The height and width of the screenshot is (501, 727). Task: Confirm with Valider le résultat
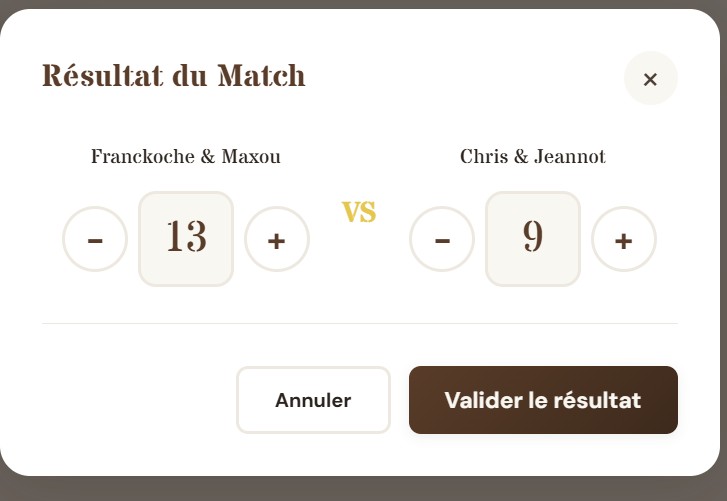[x=543, y=400]
